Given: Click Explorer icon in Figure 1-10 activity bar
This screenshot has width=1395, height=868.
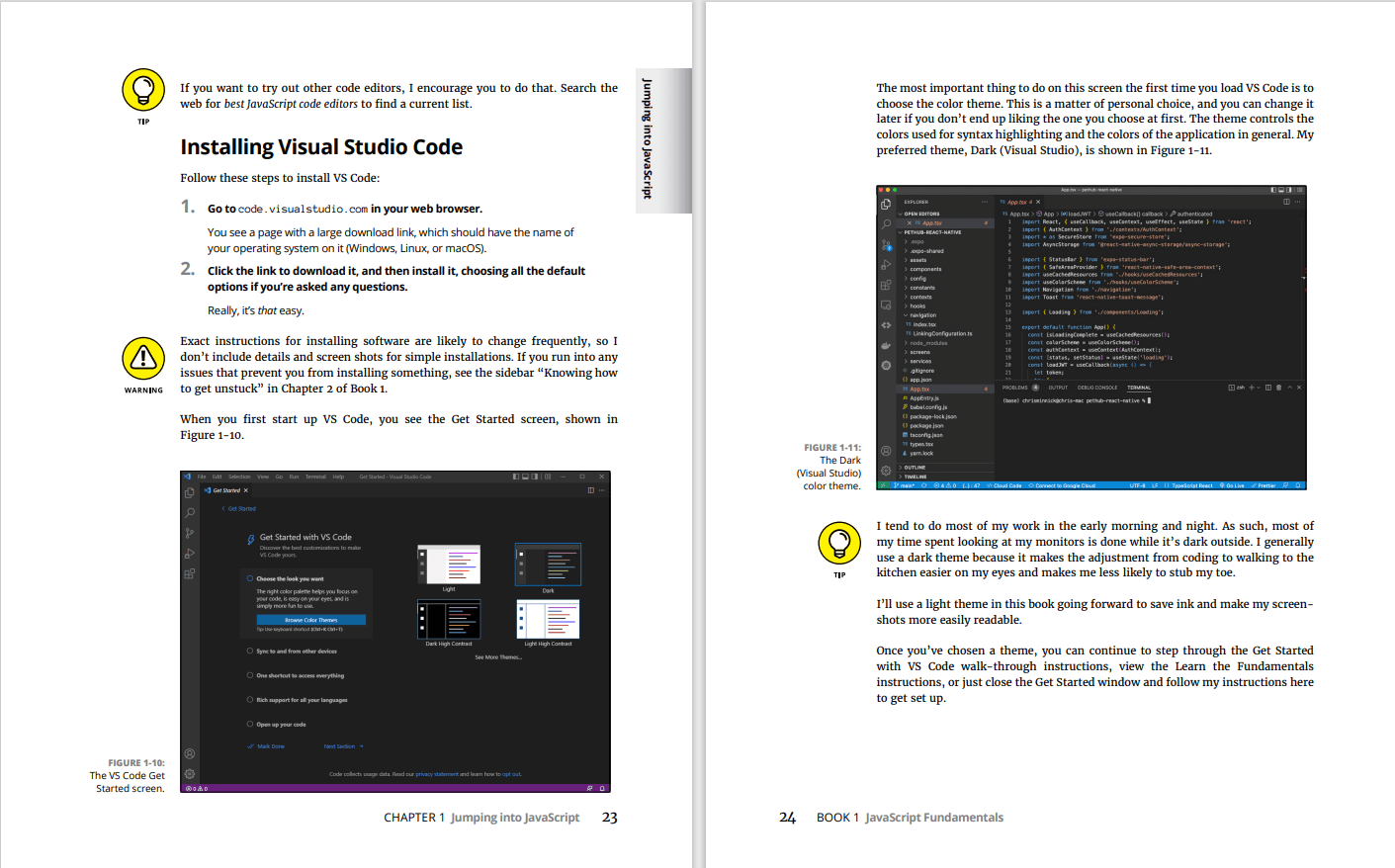Looking at the screenshot, I should coord(189,491).
